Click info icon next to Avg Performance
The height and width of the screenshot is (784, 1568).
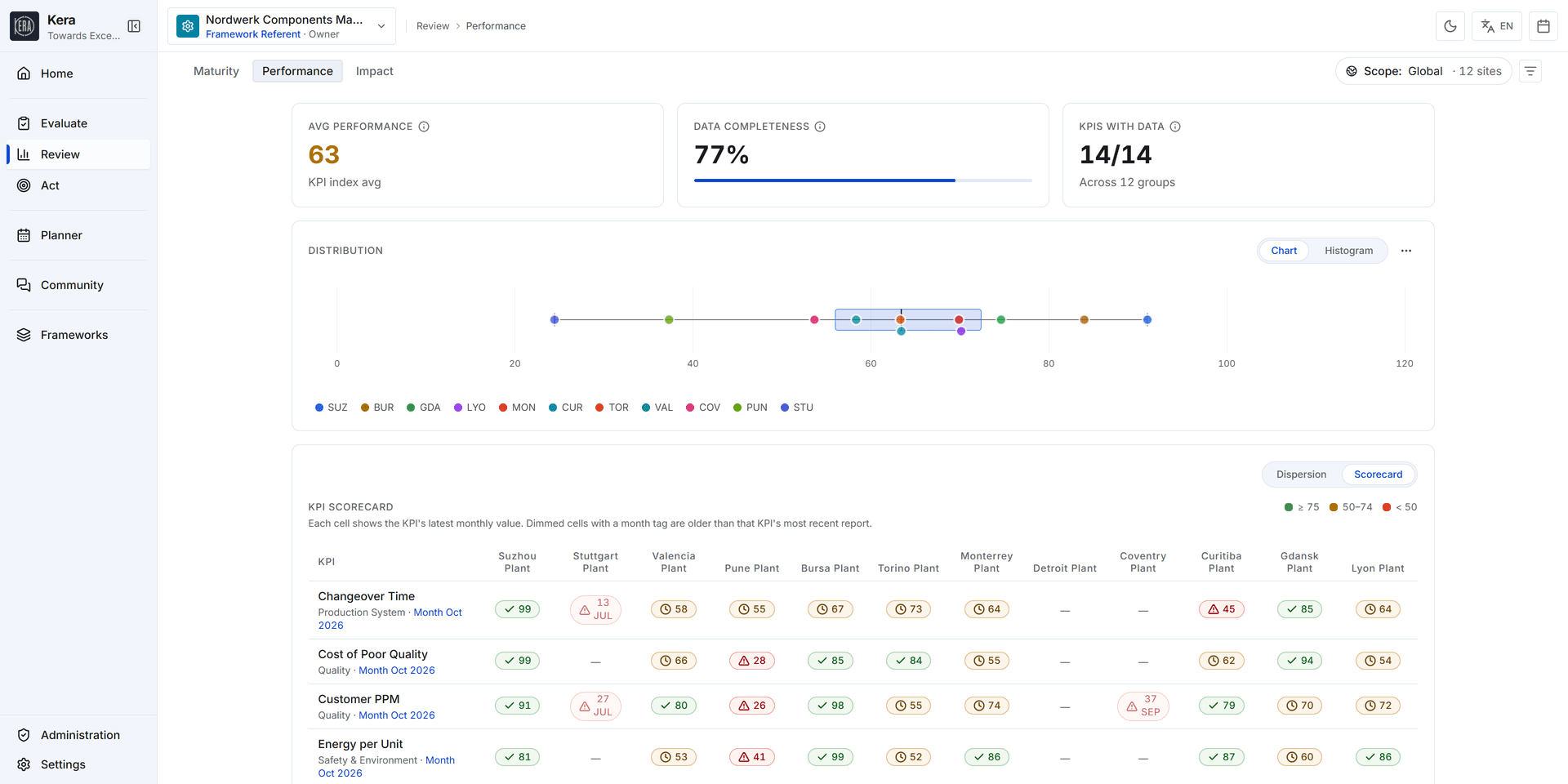click(424, 127)
